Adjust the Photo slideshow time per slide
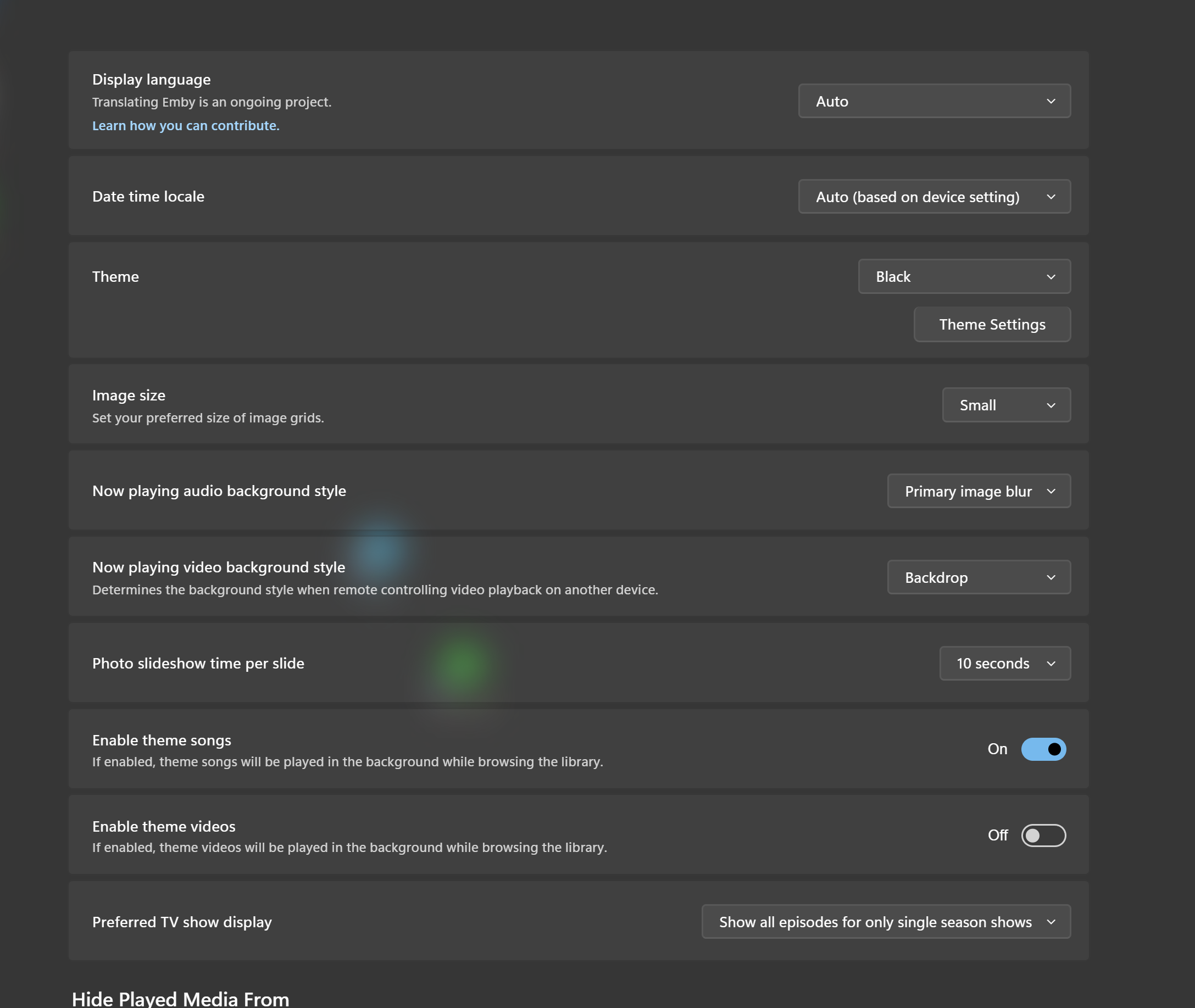 [1005, 664]
